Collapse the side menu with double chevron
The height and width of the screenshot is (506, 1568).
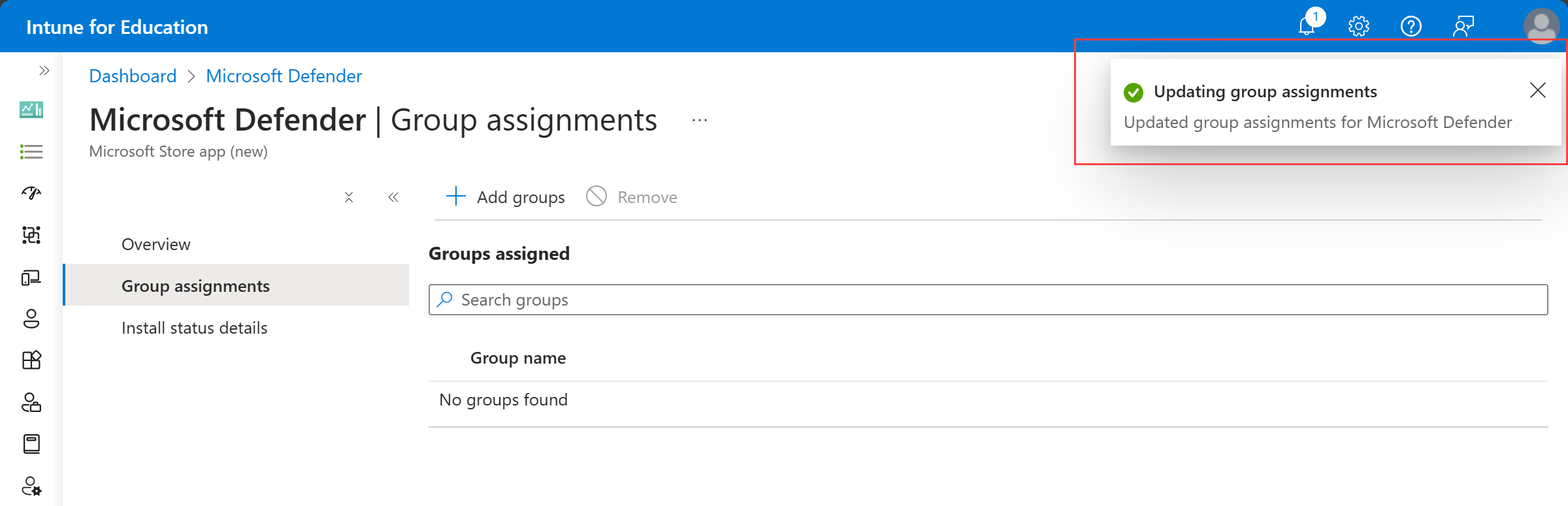click(393, 197)
